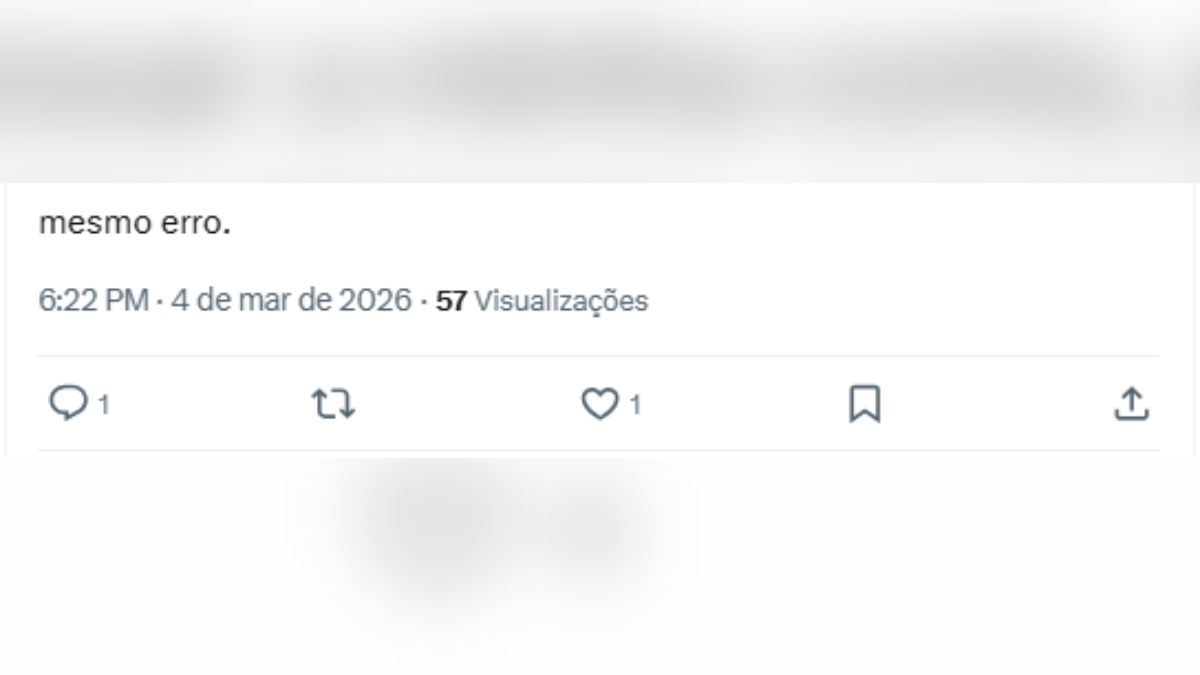Open the 6:22 PM timestamp link

pos(93,300)
